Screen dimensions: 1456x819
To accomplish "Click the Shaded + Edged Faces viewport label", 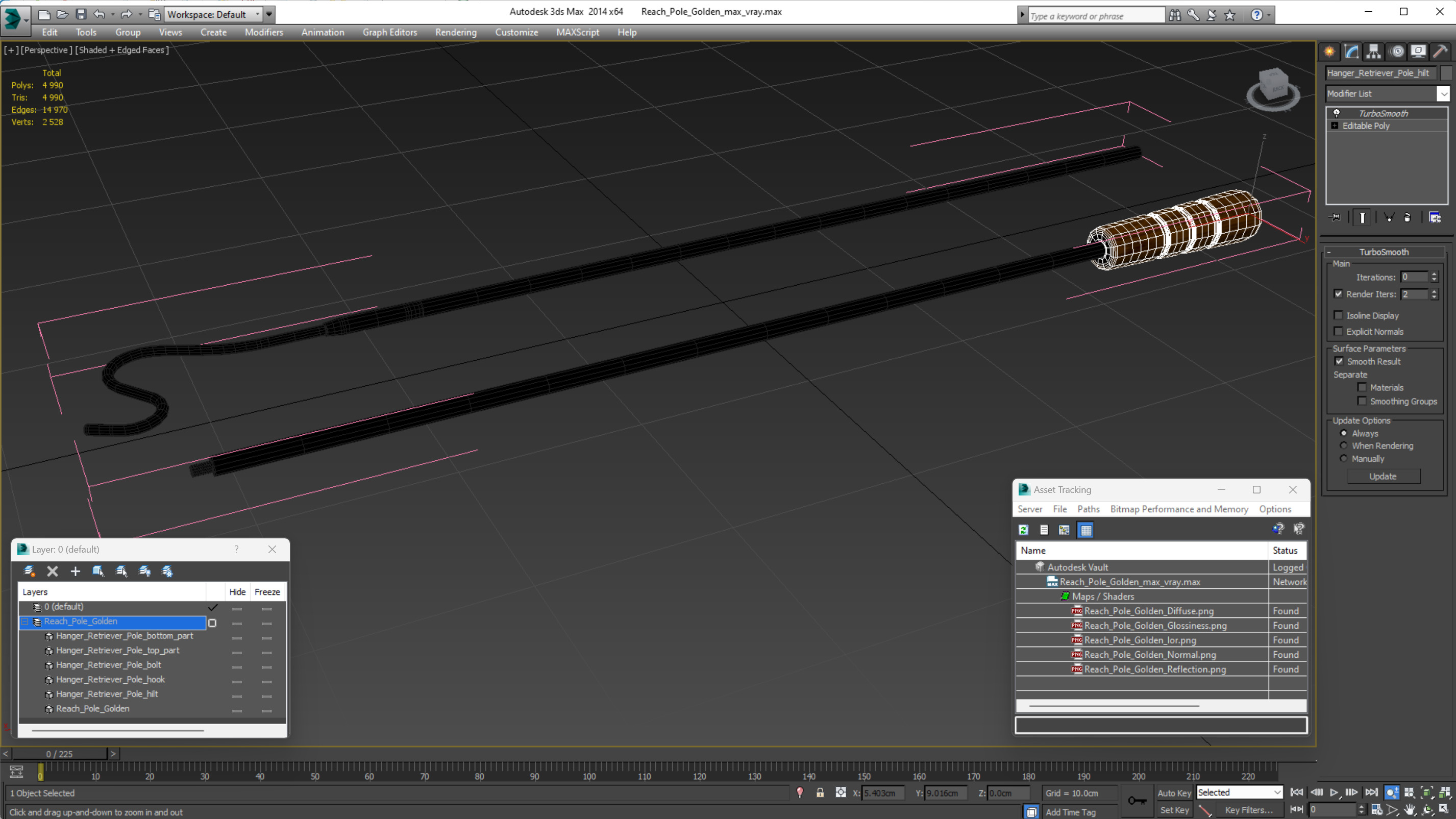I will tap(121, 49).
